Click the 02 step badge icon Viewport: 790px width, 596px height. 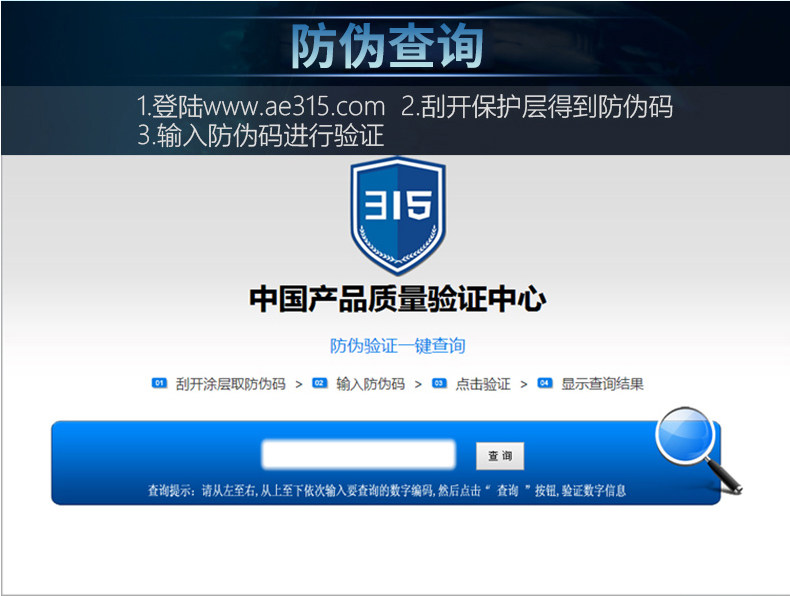click(x=319, y=383)
